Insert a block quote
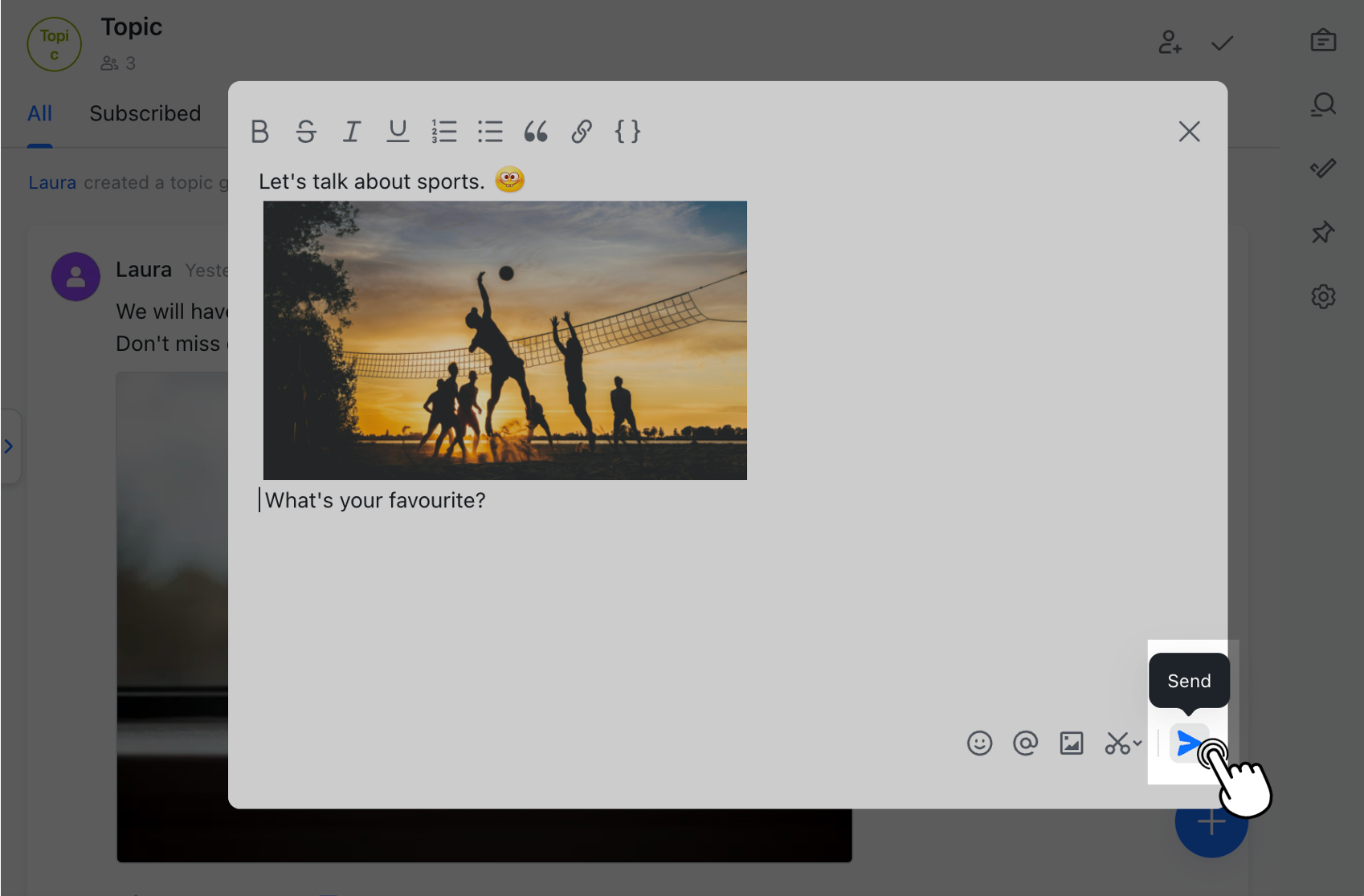Viewport: 1364px width, 896px height. pos(536,132)
